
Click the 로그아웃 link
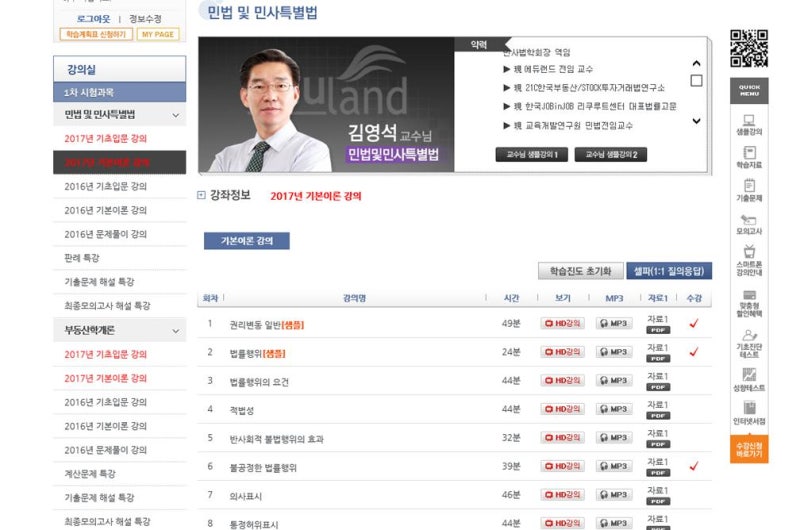(x=93, y=19)
